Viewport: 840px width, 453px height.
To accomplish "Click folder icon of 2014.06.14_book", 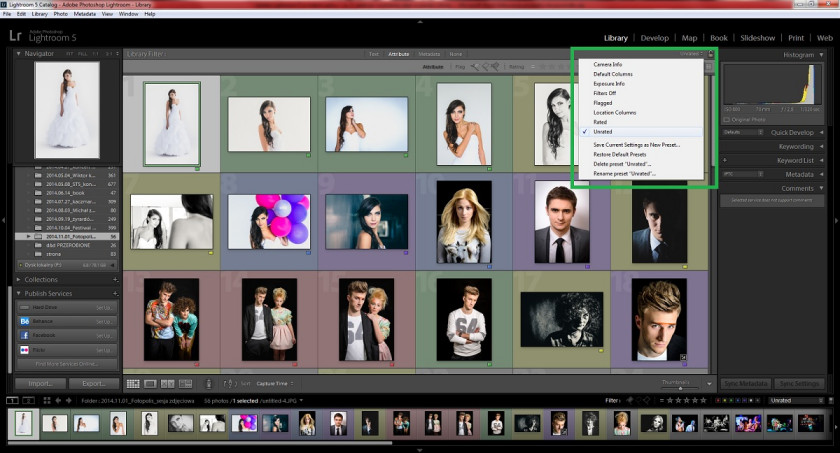I will click(38, 193).
